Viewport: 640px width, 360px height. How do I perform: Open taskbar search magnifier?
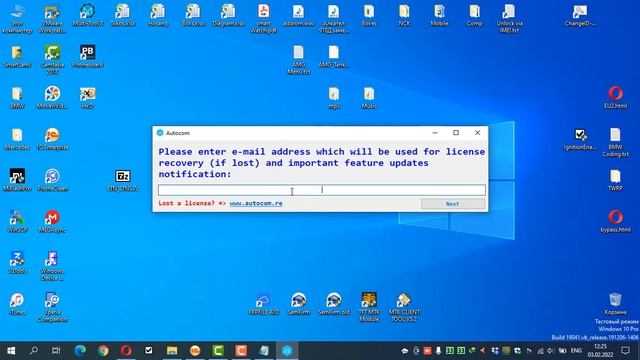(34, 350)
